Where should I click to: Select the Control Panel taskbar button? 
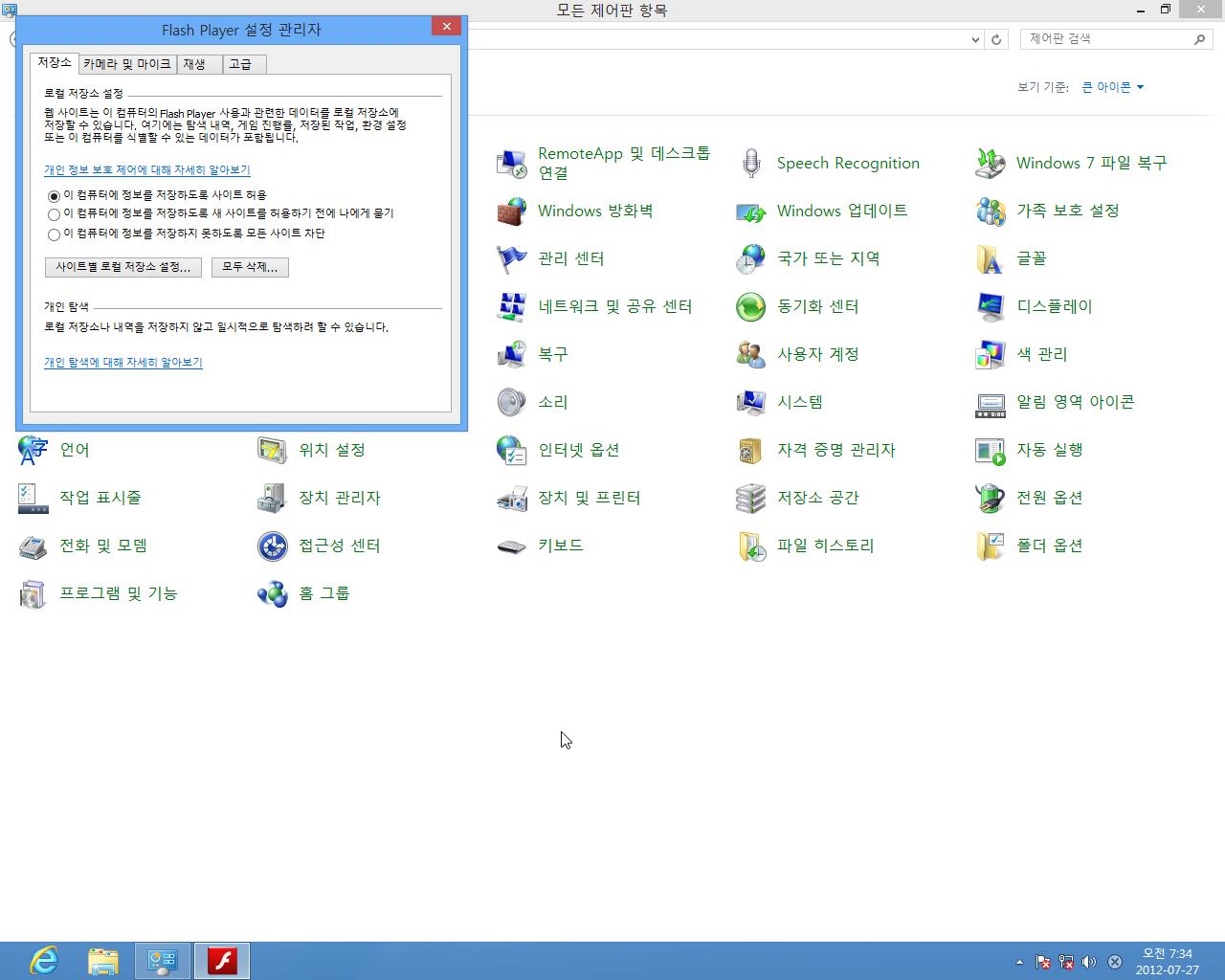(163, 961)
